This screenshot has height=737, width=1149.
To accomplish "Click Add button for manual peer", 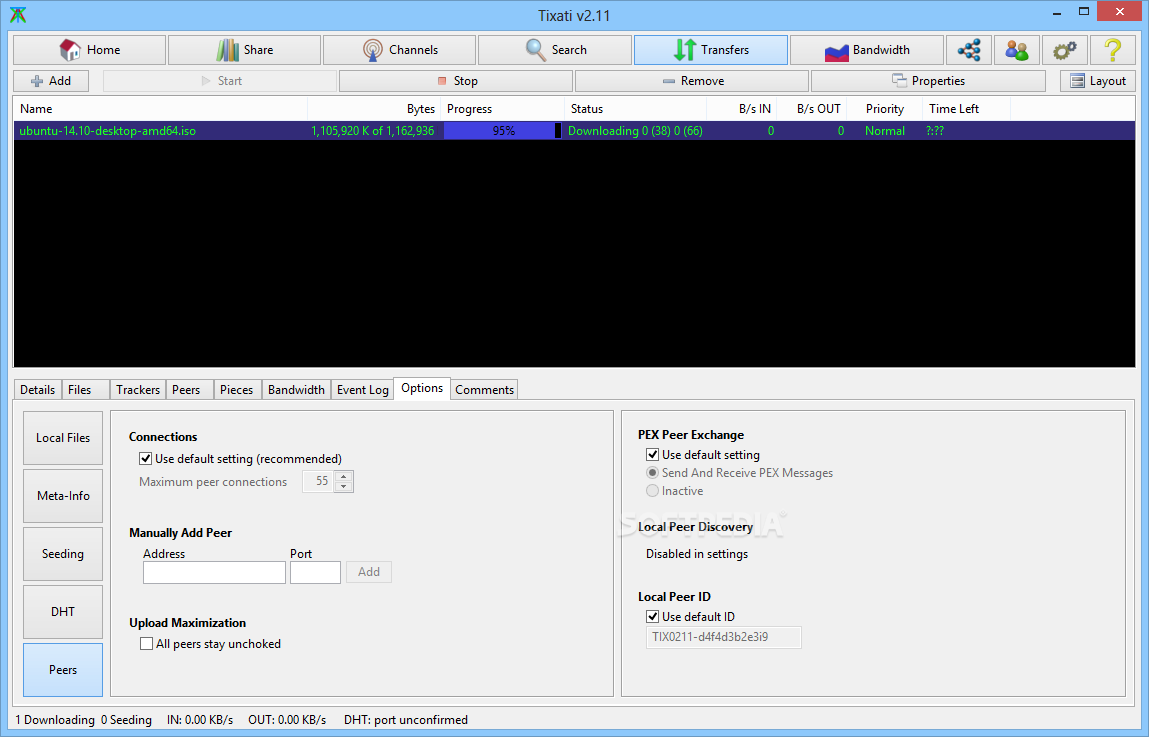I will pyautogui.click(x=369, y=572).
